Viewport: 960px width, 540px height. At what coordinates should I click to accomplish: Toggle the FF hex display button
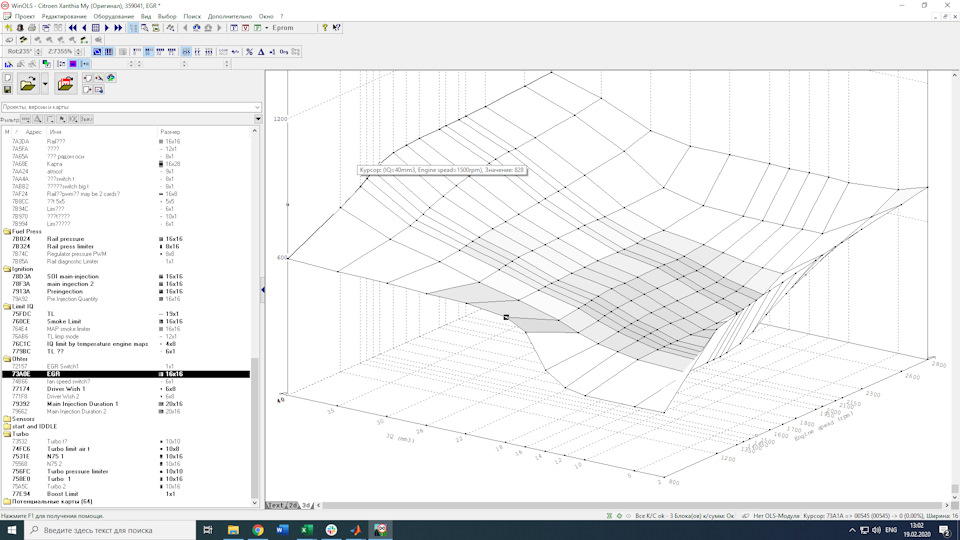tap(197, 52)
